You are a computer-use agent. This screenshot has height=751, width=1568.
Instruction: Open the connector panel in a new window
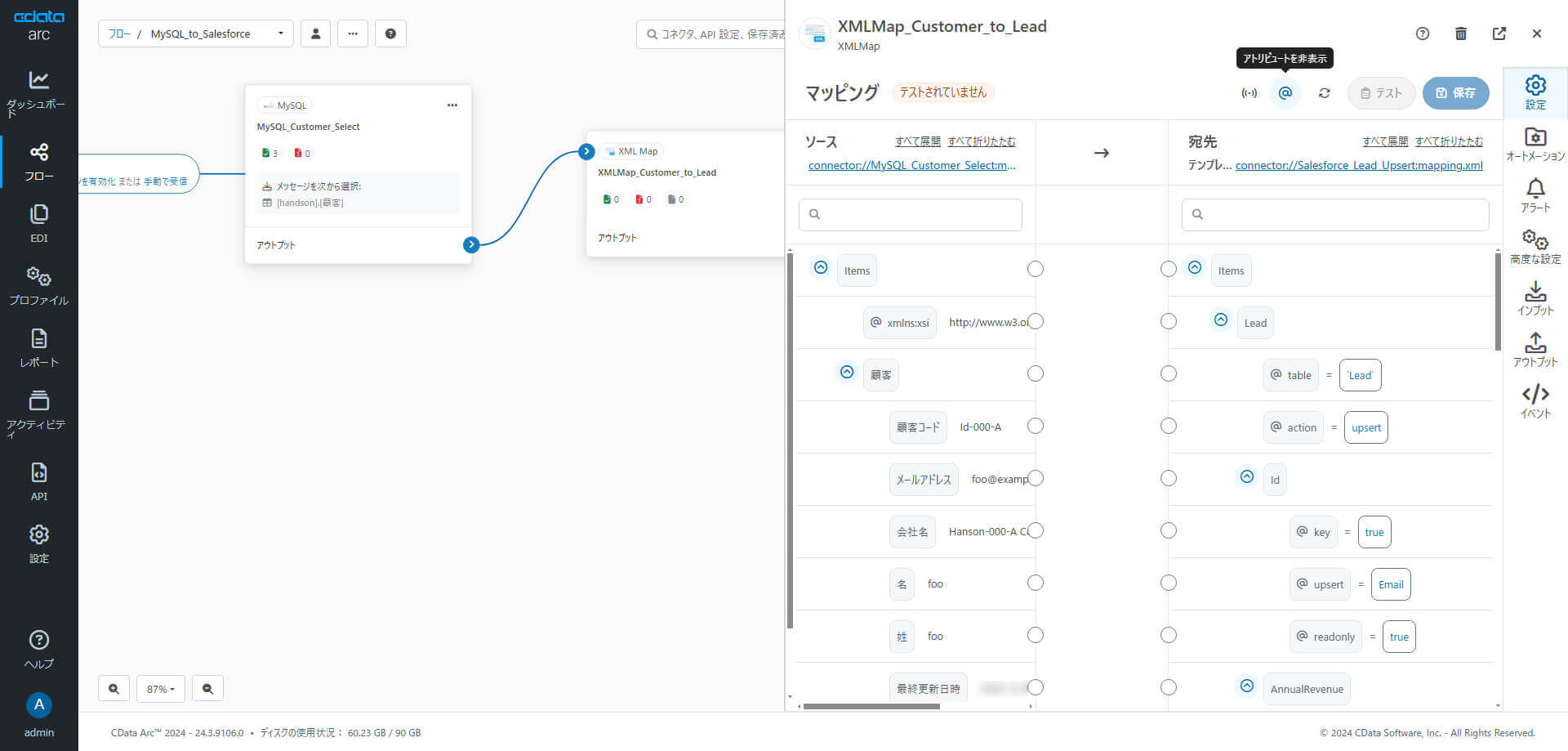pyautogui.click(x=1499, y=34)
